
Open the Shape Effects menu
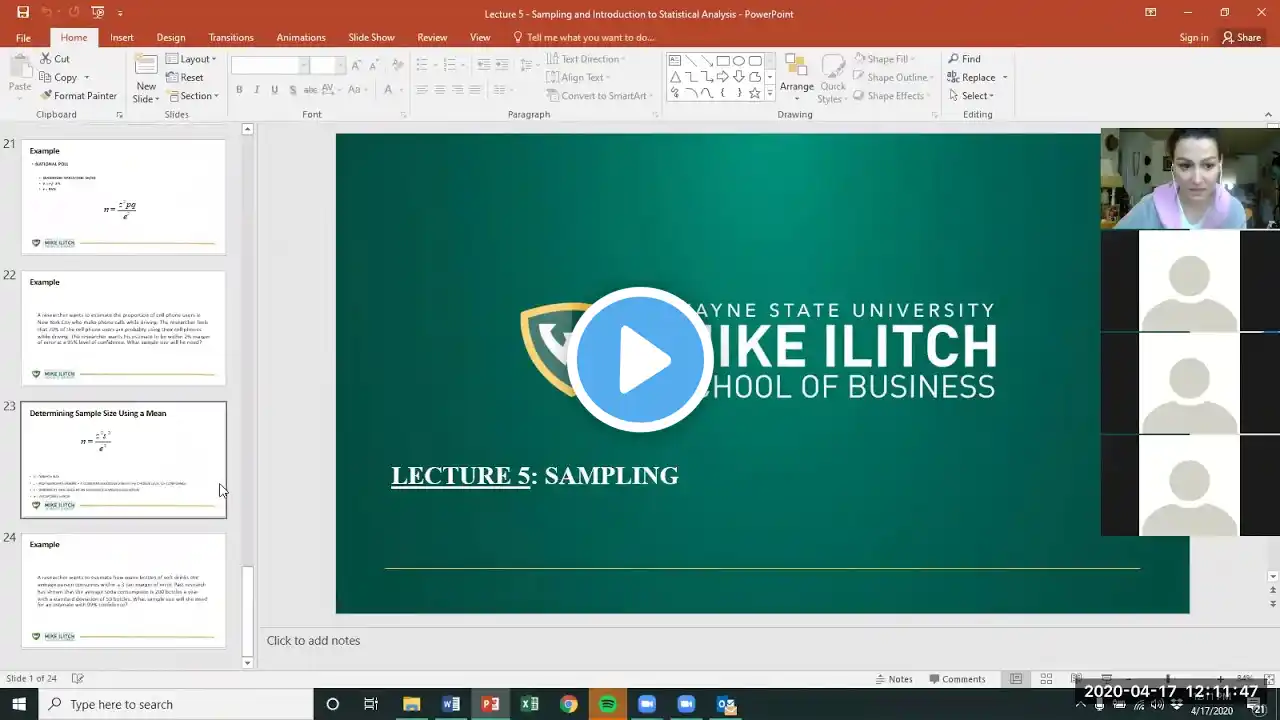coord(891,96)
